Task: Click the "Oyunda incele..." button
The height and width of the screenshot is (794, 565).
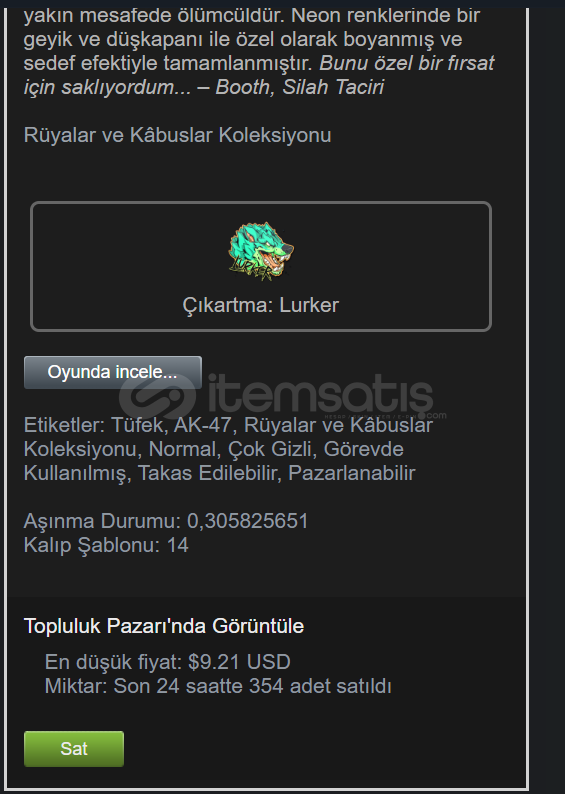Action: point(112,372)
